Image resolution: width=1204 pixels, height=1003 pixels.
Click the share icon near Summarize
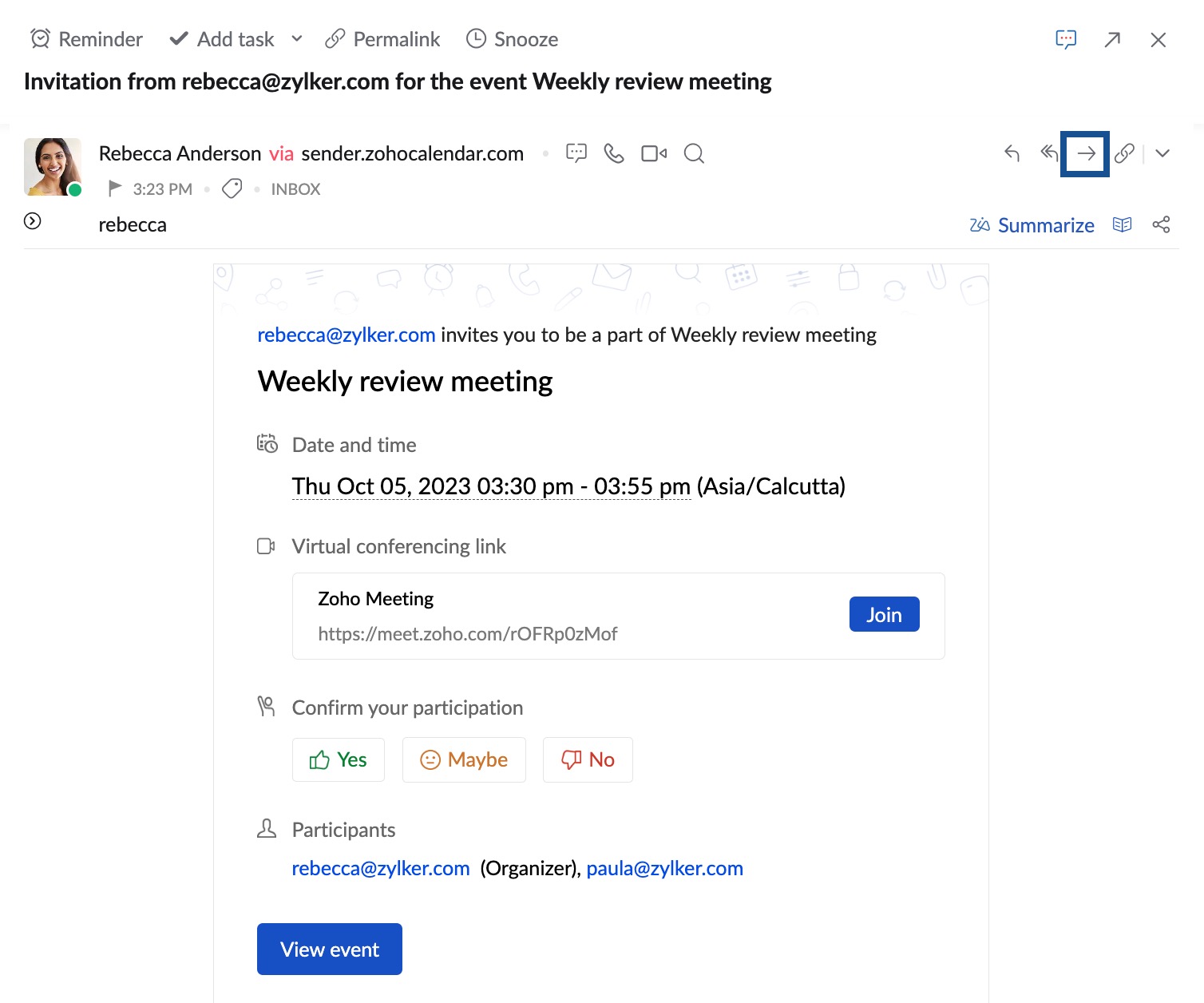(x=1161, y=225)
